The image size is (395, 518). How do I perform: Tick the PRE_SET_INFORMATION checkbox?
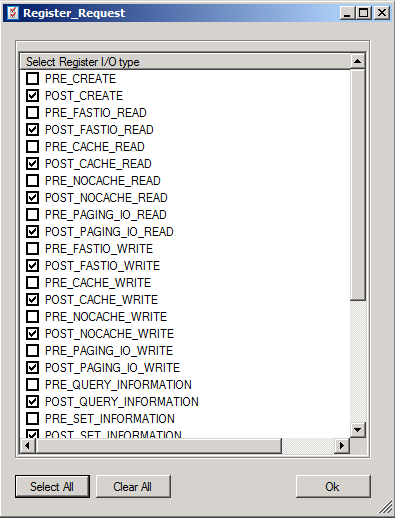click(32, 419)
